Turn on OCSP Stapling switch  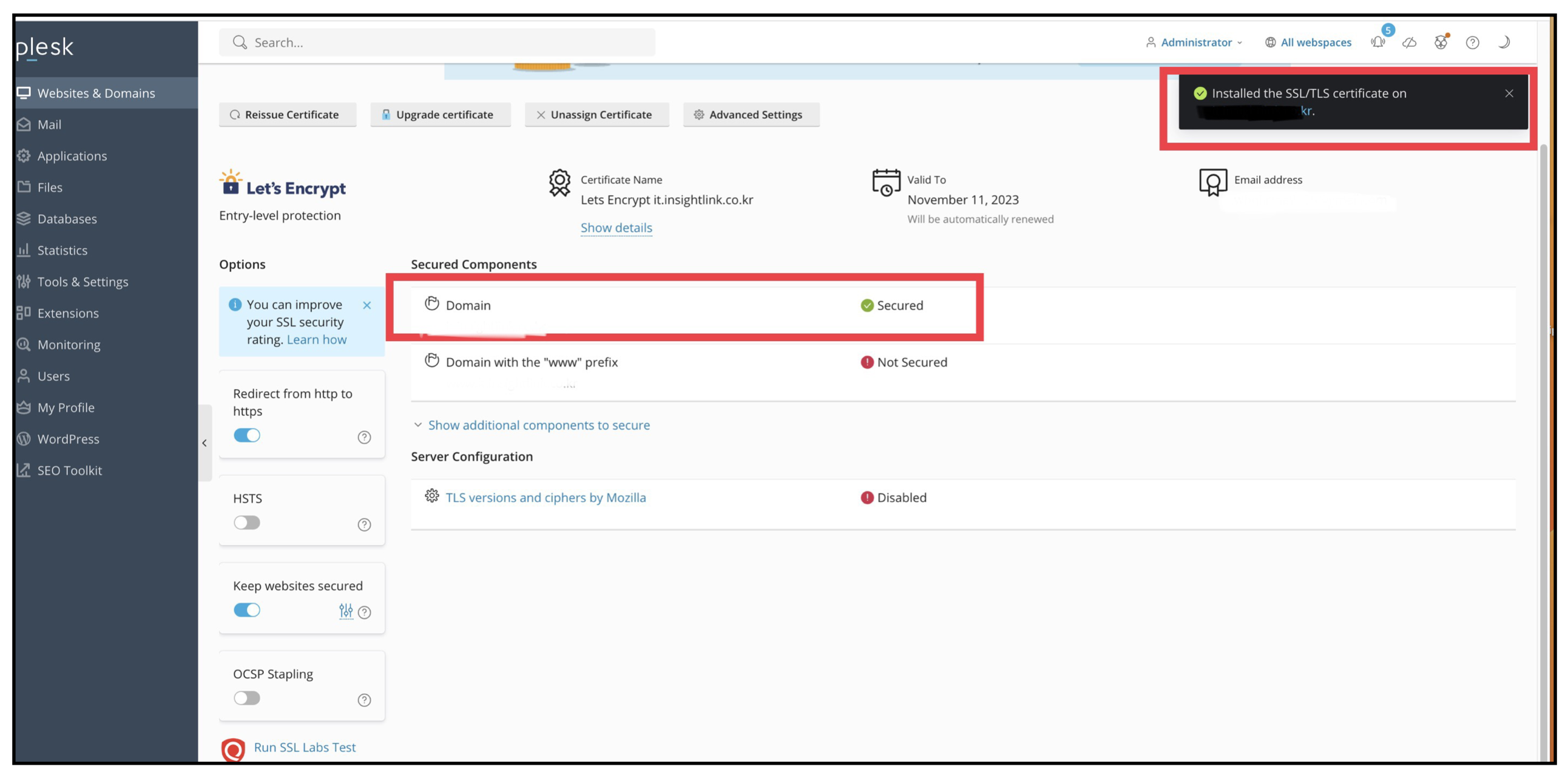246,698
